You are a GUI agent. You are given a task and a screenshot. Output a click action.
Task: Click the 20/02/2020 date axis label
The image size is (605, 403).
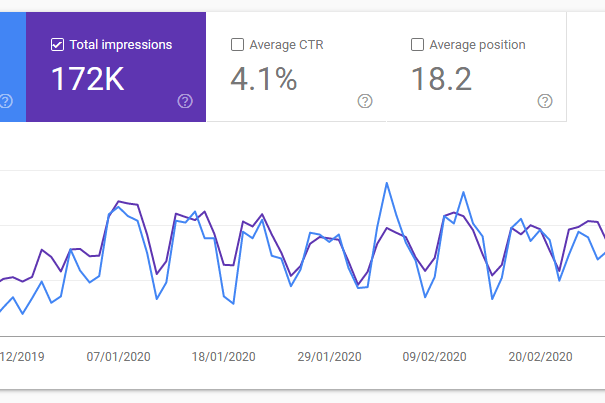point(540,357)
